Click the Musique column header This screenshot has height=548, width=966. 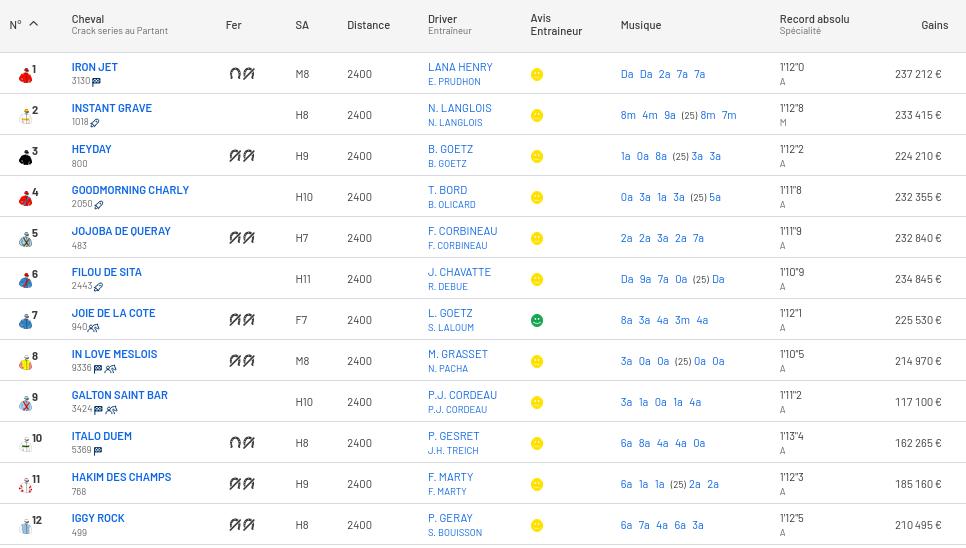pyautogui.click(x=641, y=25)
